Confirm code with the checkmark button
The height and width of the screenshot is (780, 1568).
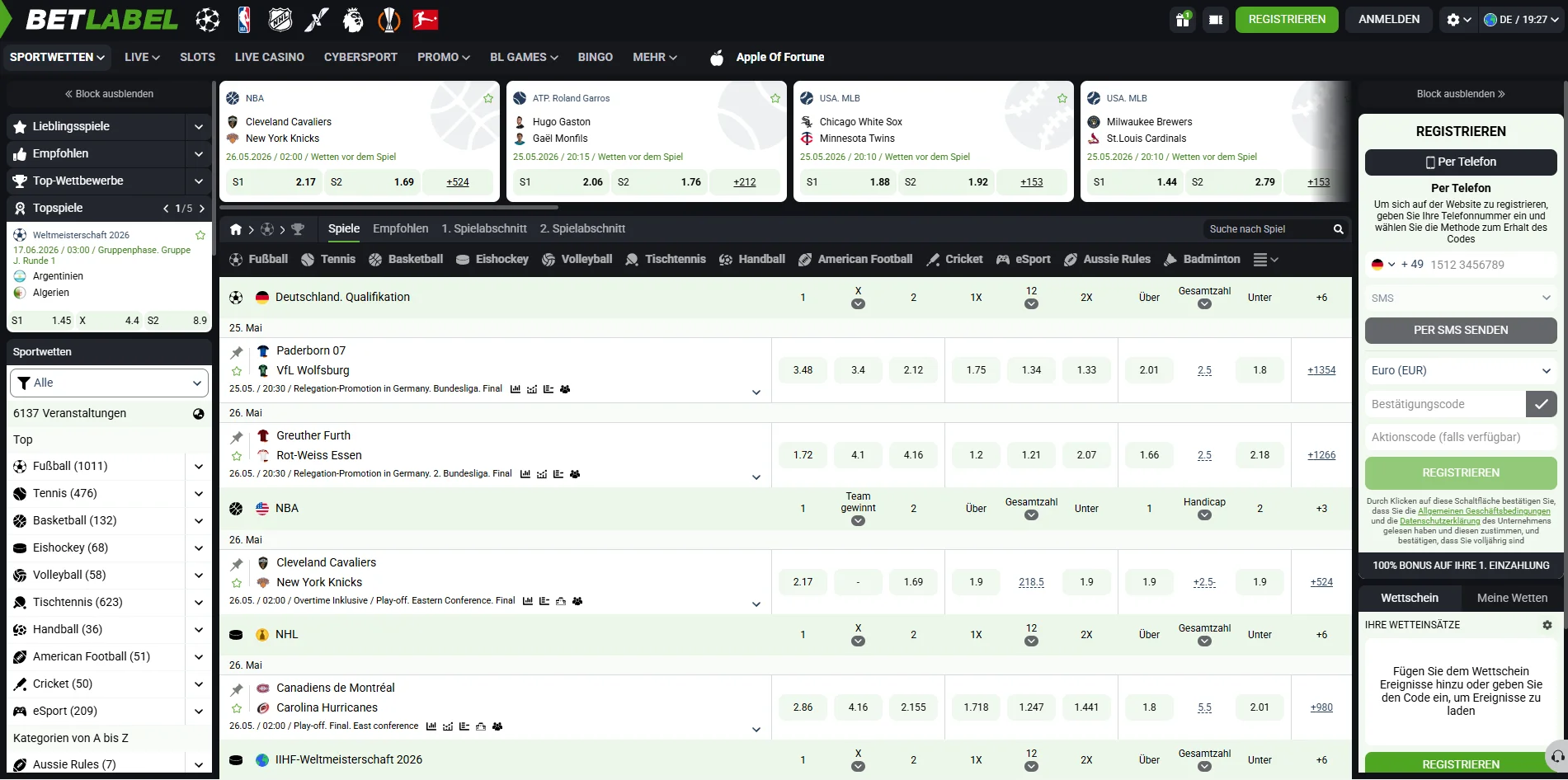point(1541,404)
